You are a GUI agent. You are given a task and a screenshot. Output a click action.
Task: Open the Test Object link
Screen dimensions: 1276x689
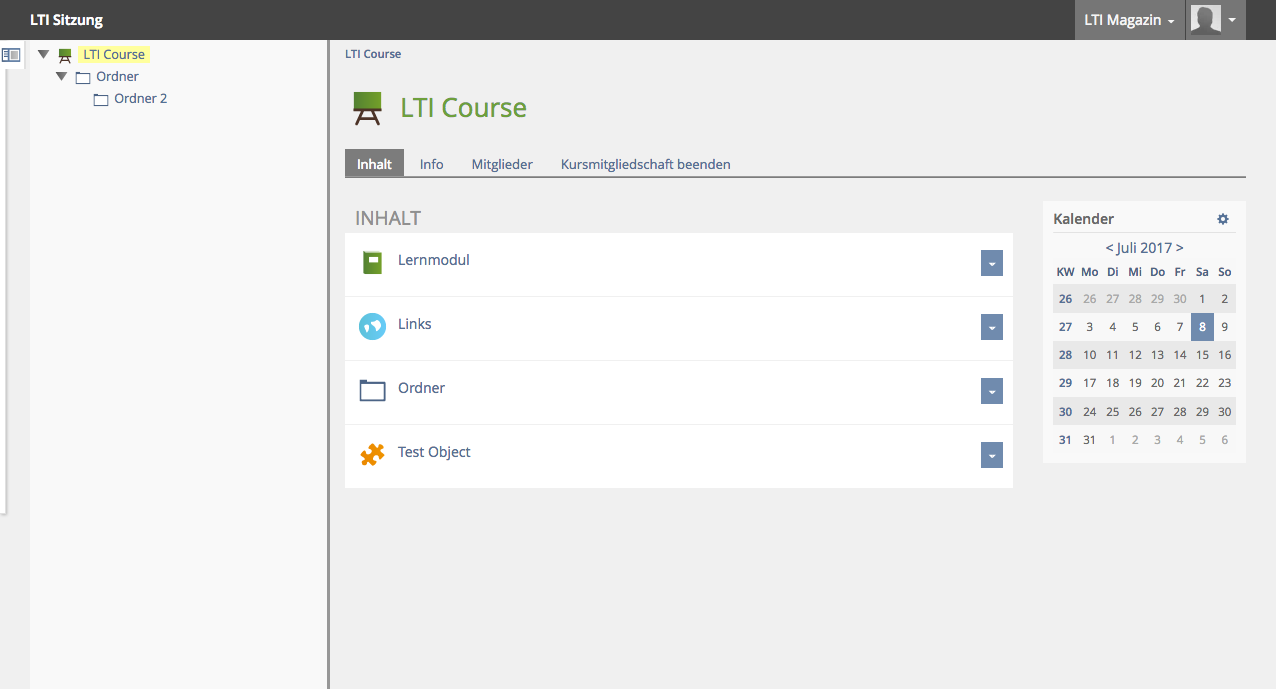[434, 452]
